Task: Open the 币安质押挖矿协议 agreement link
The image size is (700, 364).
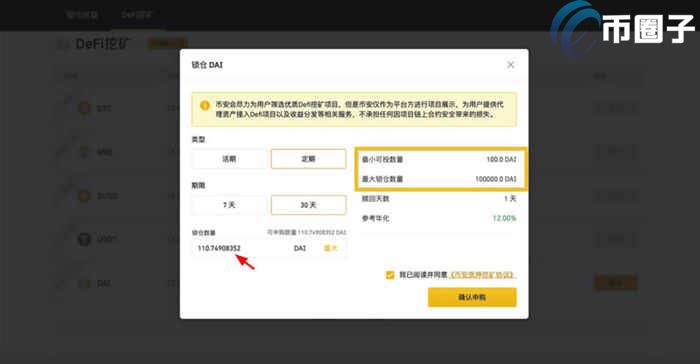Action: (x=483, y=275)
